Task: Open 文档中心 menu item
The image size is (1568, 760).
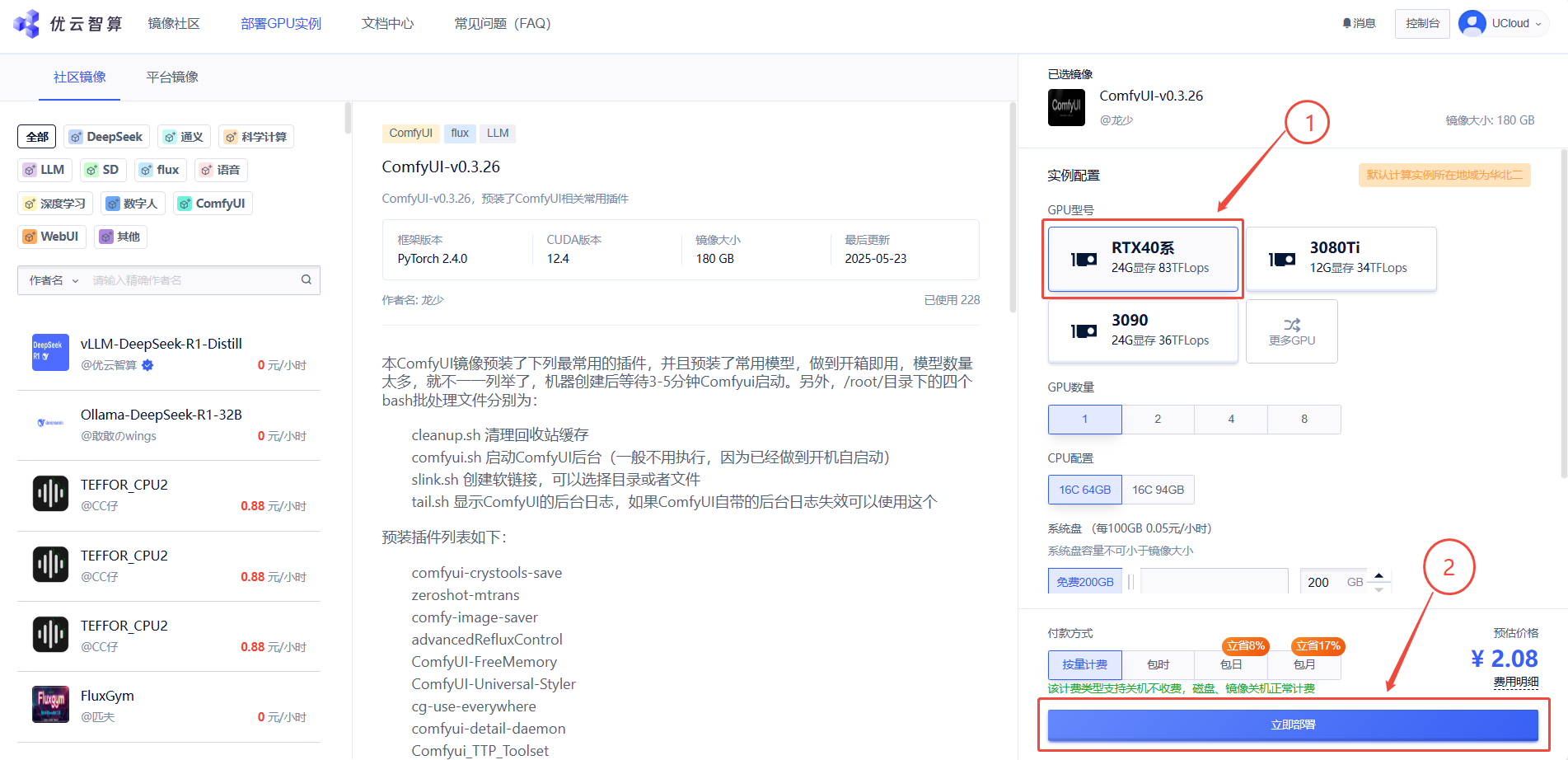Action: (387, 23)
